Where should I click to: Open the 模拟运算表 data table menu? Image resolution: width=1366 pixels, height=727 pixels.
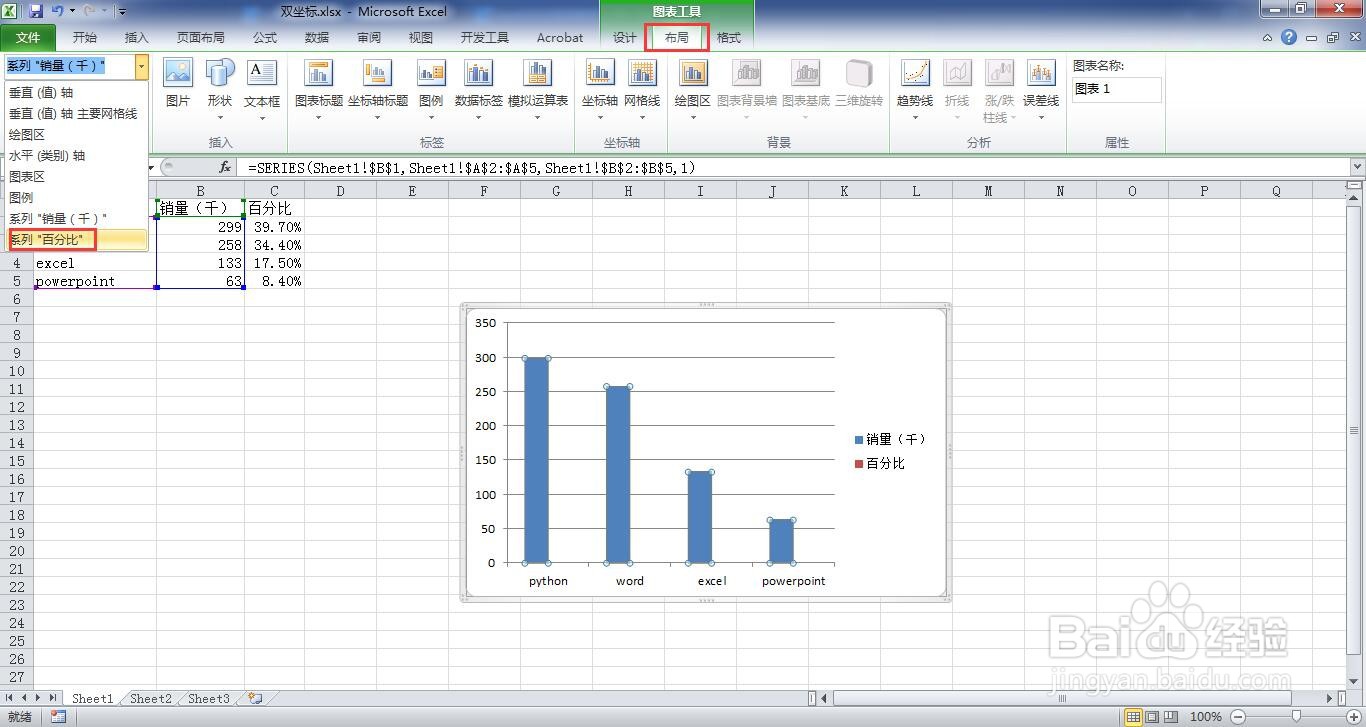[x=538, y=89]
